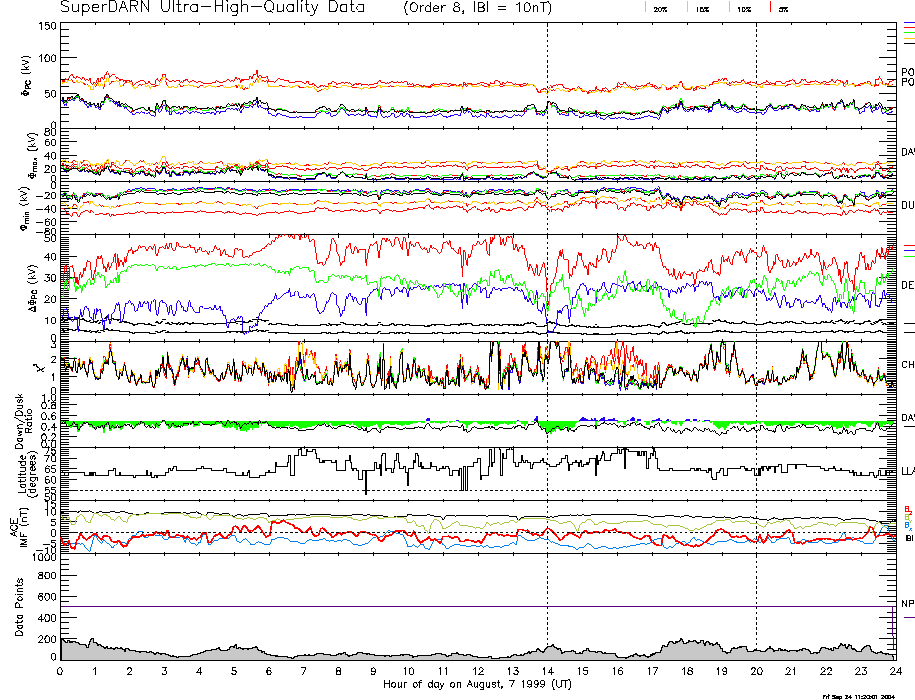
Task: Click hour 12 tick label on x-axis
Action: (x=477, y=671)
